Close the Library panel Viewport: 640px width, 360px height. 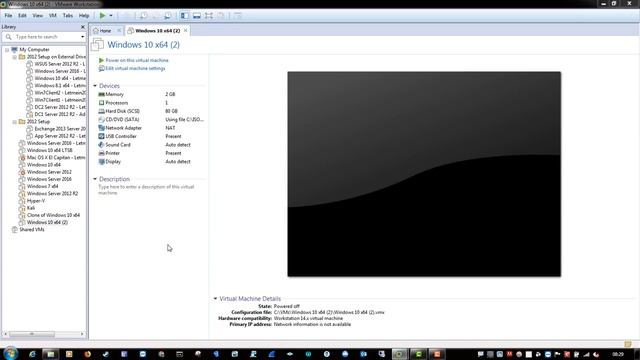pos(83,27)
